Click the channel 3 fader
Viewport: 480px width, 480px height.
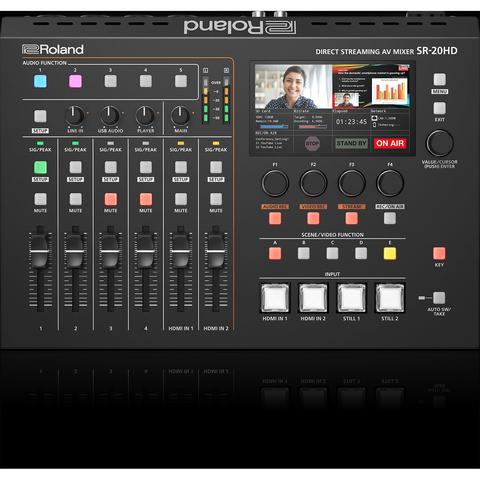110,251
